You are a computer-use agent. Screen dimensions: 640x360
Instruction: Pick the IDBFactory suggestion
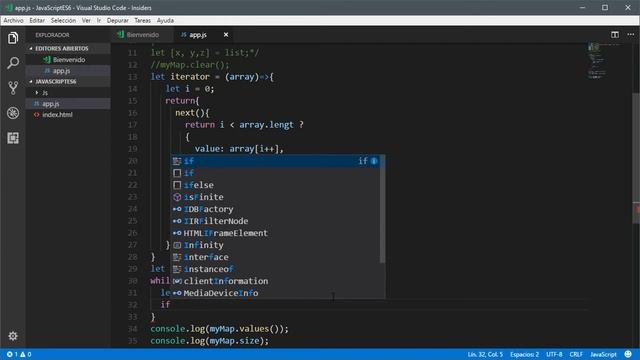275,209
